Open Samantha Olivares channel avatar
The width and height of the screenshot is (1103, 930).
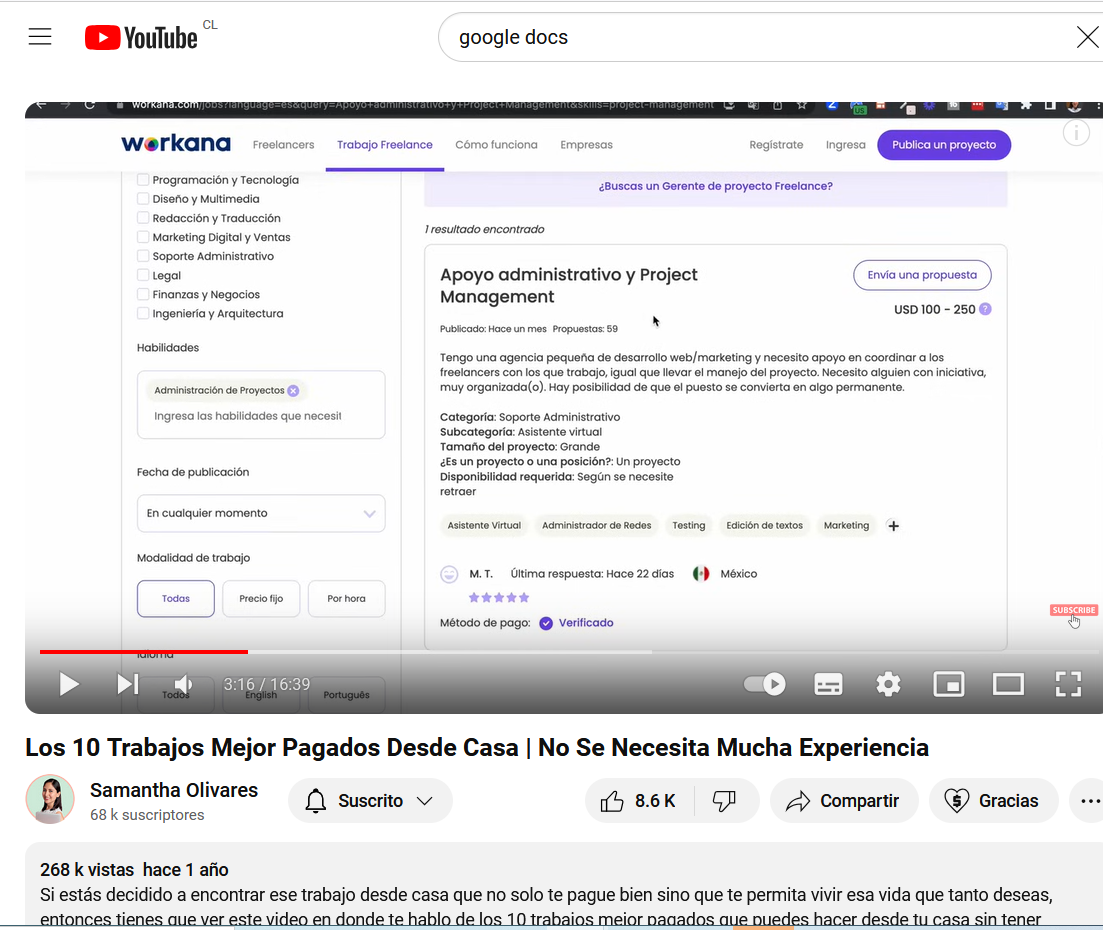(50, 799)
